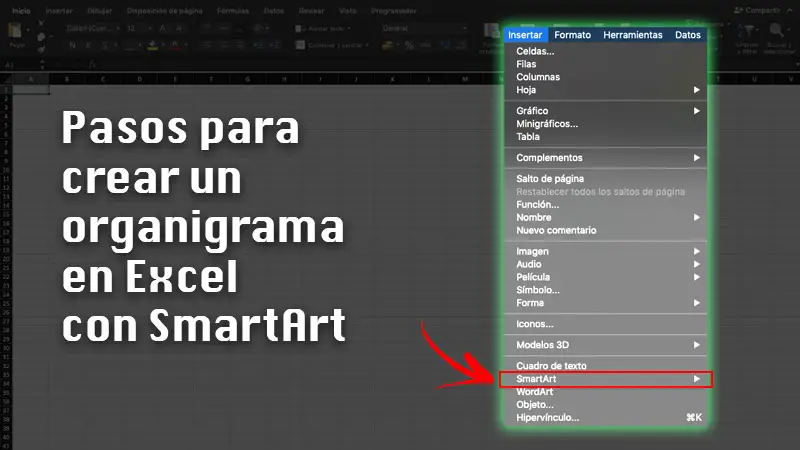Viewport: 800px width, 450px height.
Task: Open the Datos menu in menu bar
Action: (688, 35)
